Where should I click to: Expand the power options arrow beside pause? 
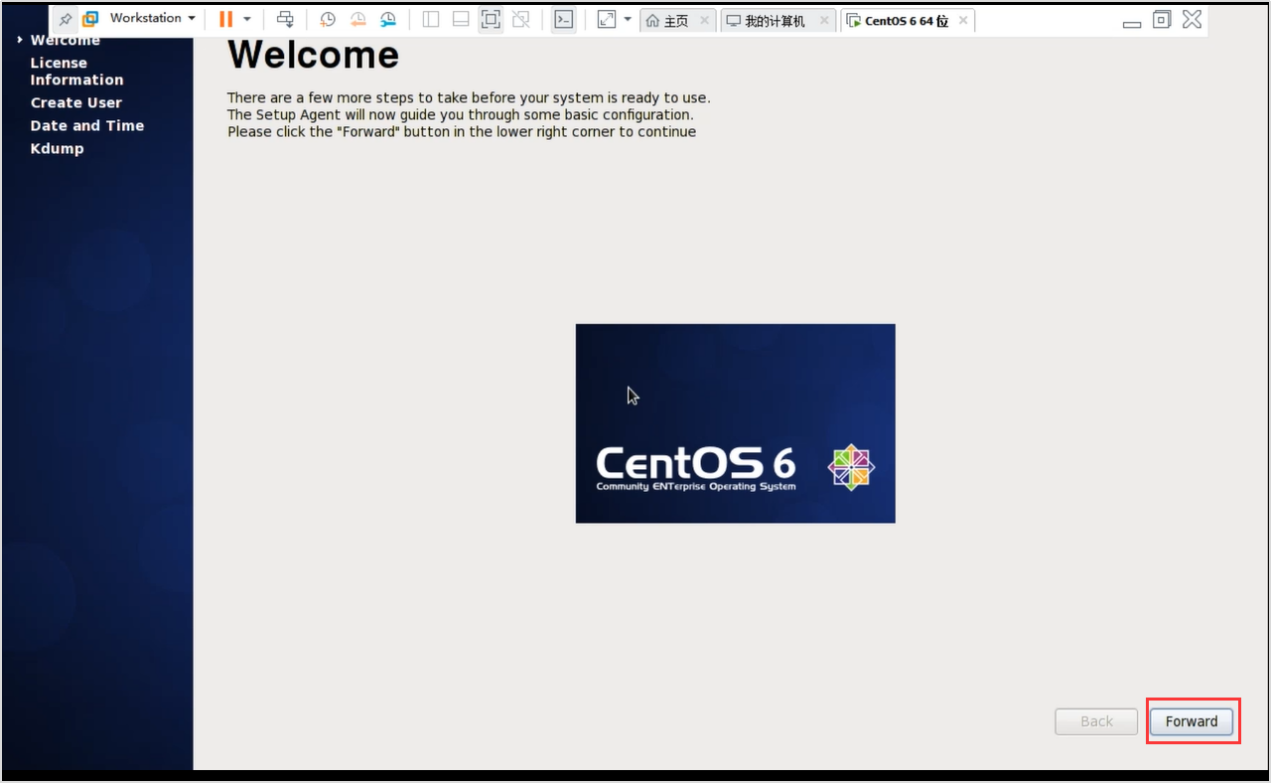point(247,19)
